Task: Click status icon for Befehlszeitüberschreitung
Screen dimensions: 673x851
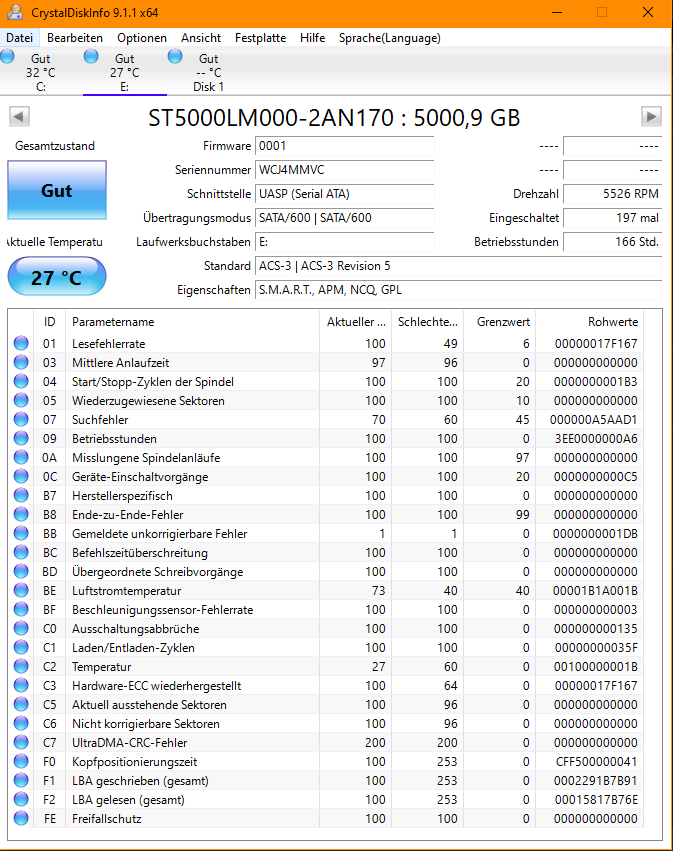Action: pos(21,552)
